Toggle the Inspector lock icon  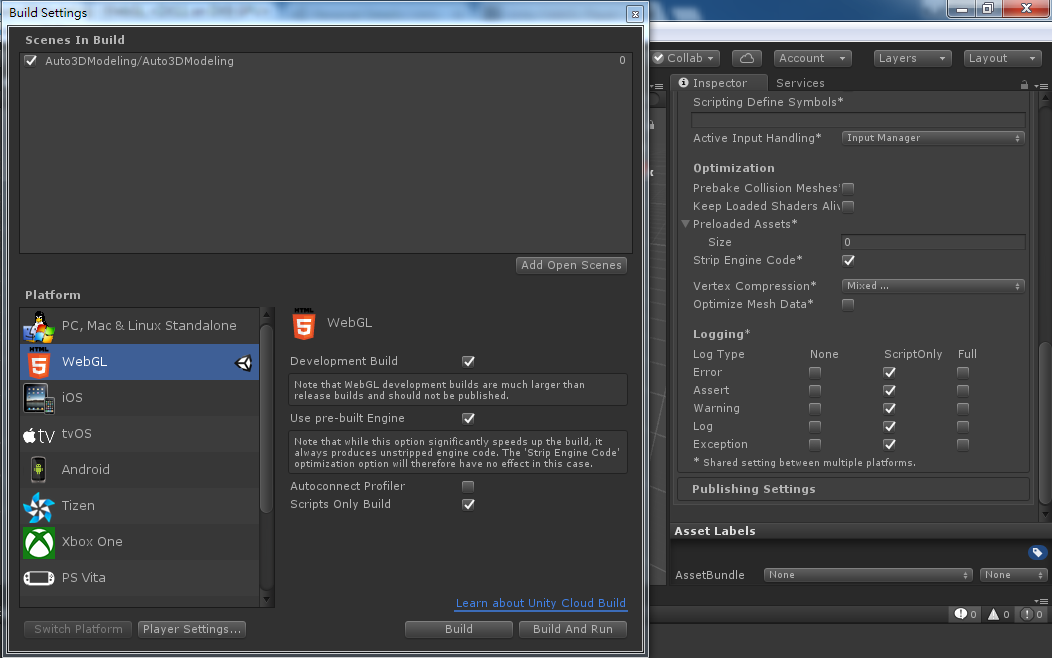tap(1024, 84)
